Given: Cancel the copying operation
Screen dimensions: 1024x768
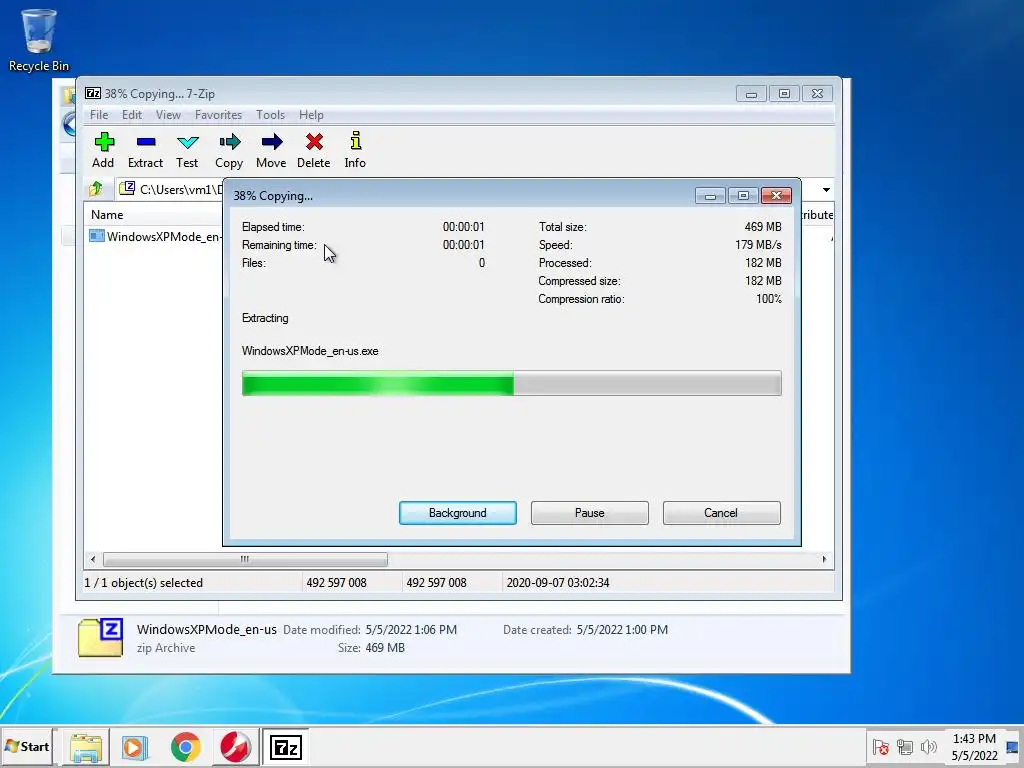Looking at the screenshot, I should (722, 513).
